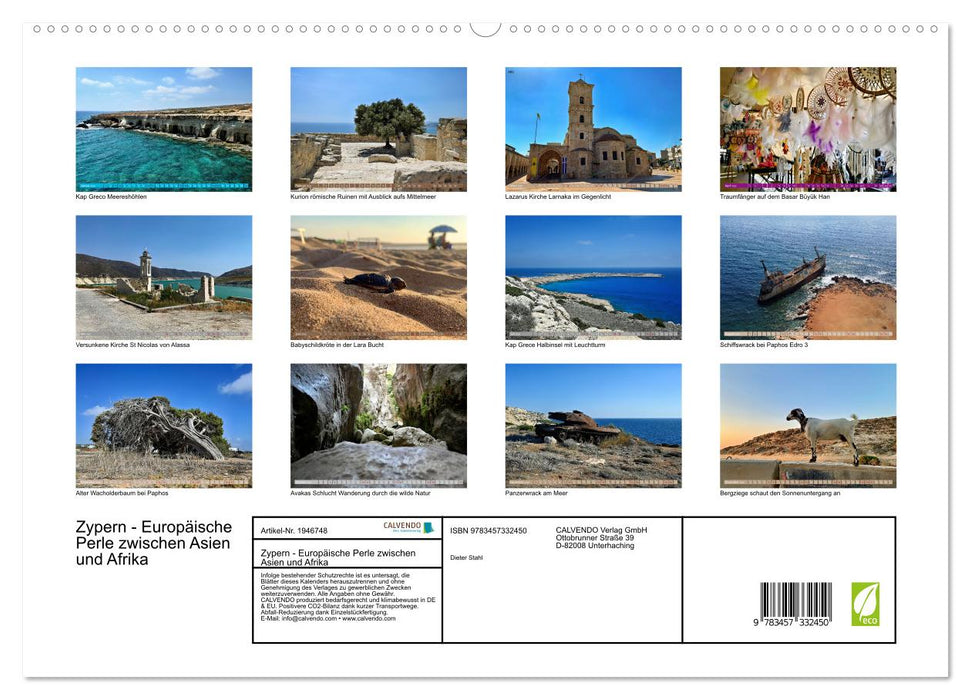This screenshot has width=971, height=700.
Task: Select the Traumfänger Basar Büyük Han photo
Action: click(x=808, y=128)
